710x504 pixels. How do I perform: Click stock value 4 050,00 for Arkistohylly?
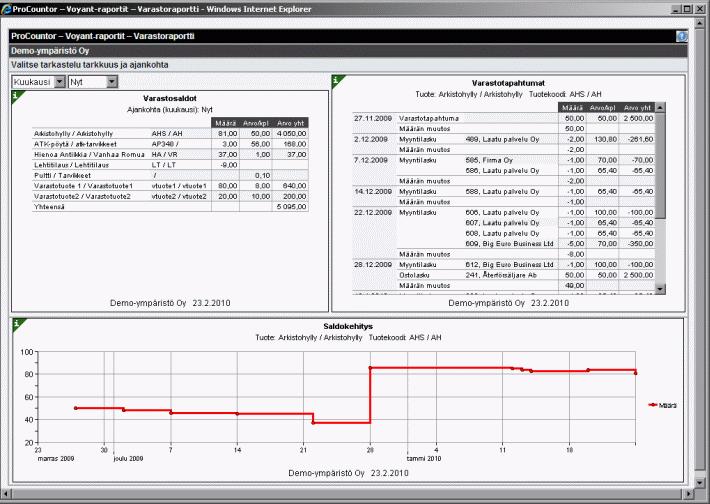[x=292, y=134]
